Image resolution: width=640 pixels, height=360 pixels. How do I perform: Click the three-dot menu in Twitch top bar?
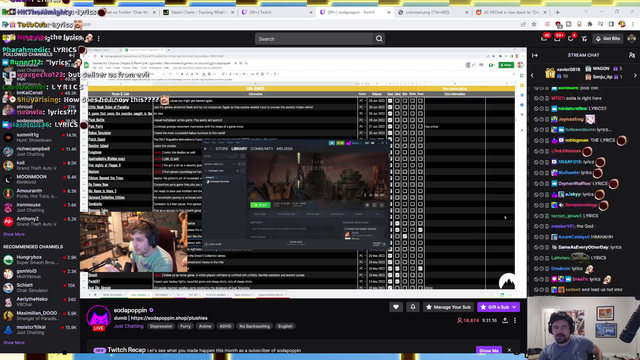[x=98, y=39]
